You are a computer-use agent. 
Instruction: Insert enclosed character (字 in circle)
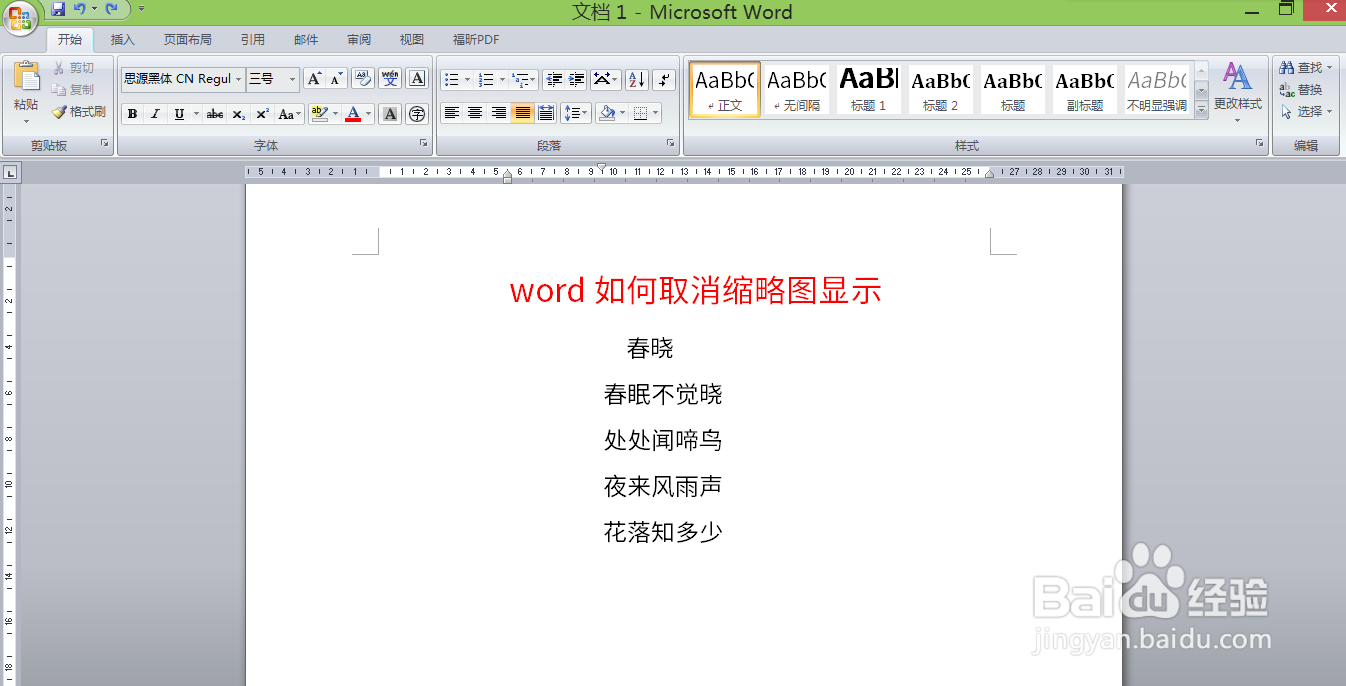(x=417, y=114)
